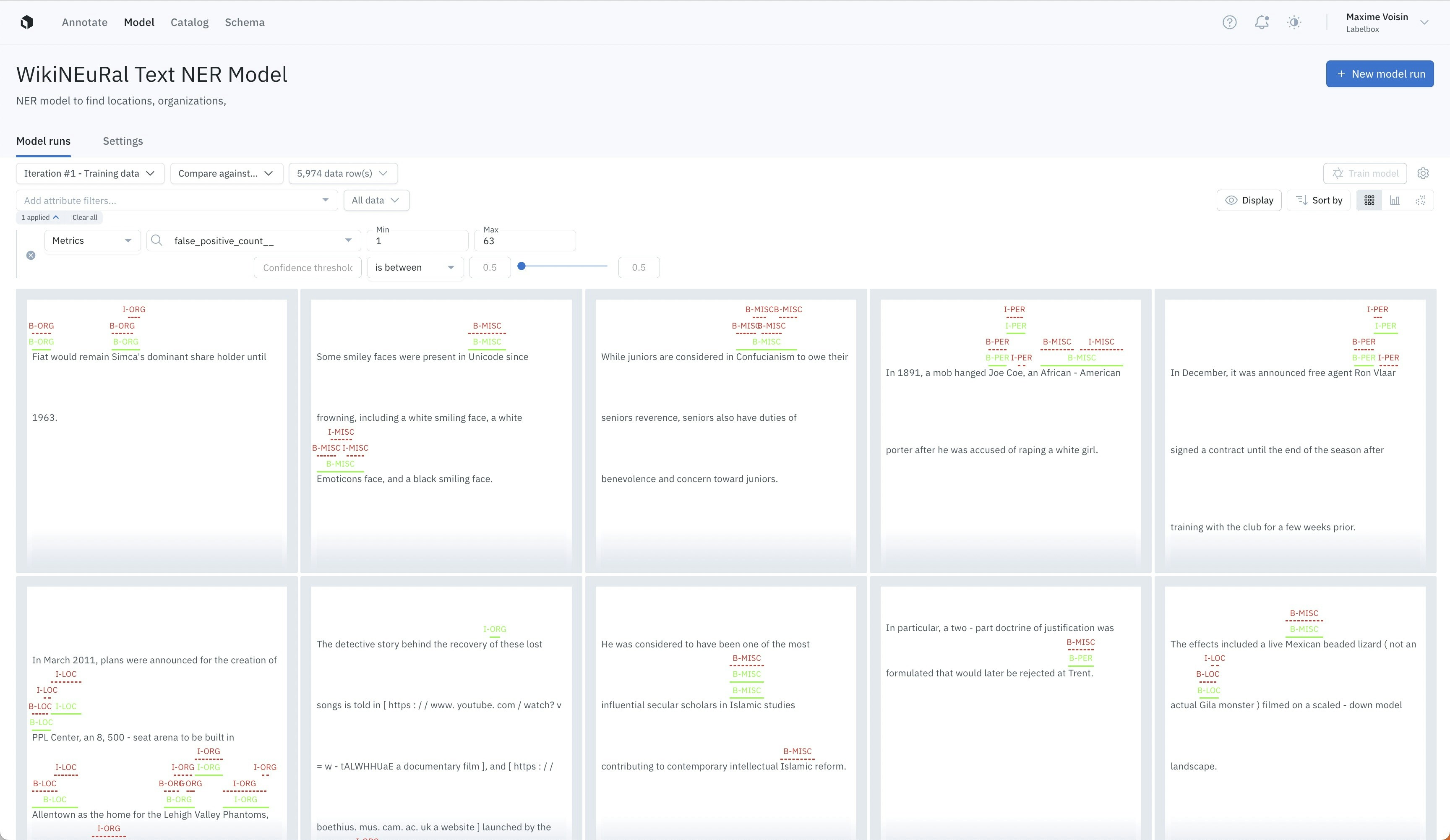The width and height of the screenshot is (1450, 840).
Task: Click the confidence threshold slider handle
Action: point(522,266)
